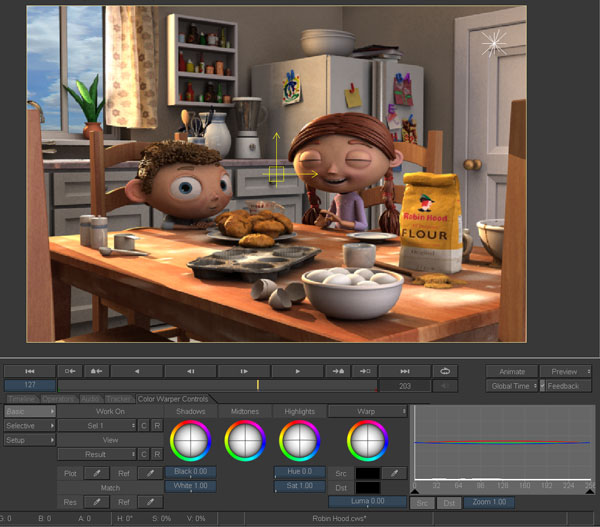Click the White 1.00 value slider
The width and height of the screenshot is (600, 527).
pos(191,486)
